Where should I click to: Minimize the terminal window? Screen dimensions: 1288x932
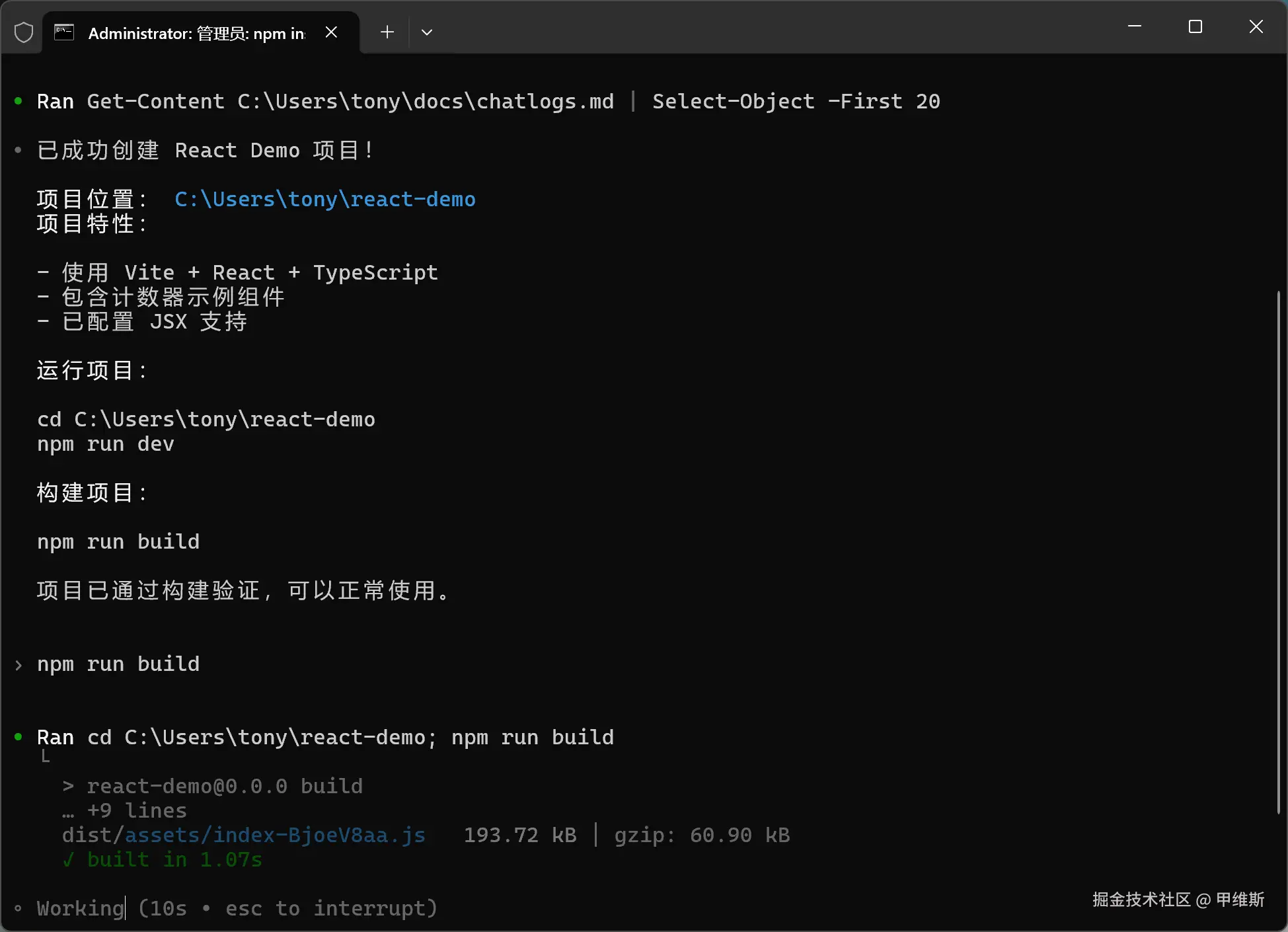point(1135,26)
